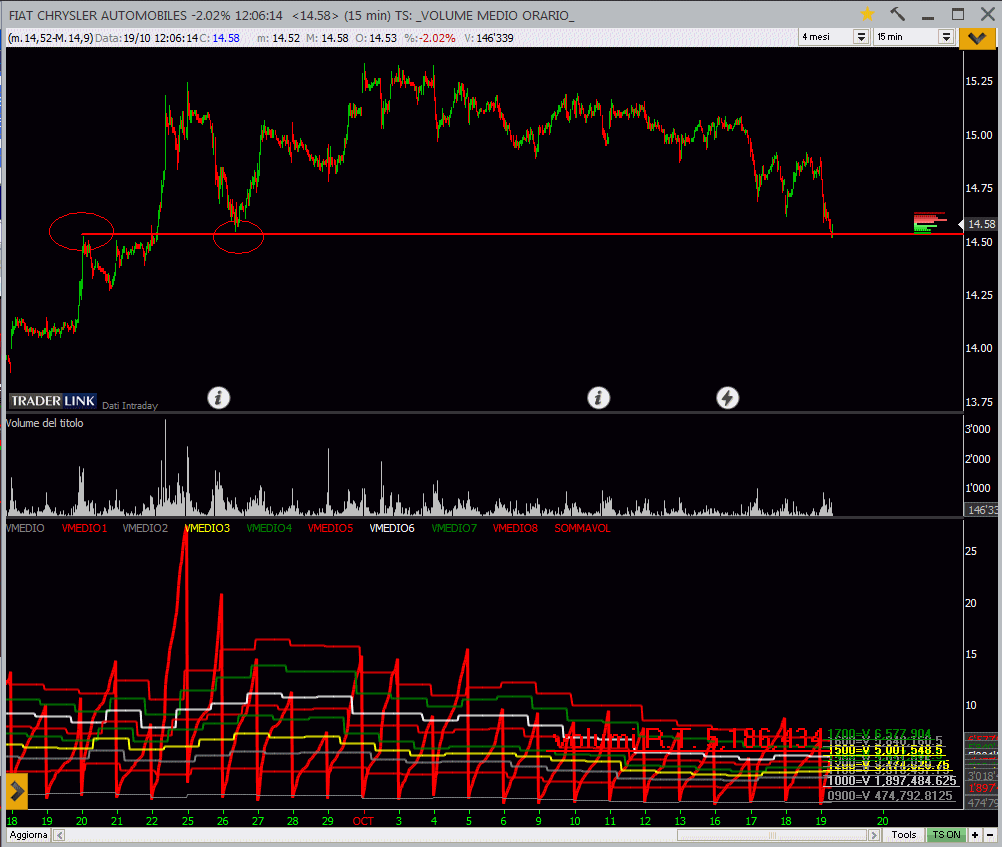
Task: Click the volume value 146'339
Action: pyautogui.click(x=495, y=38)
